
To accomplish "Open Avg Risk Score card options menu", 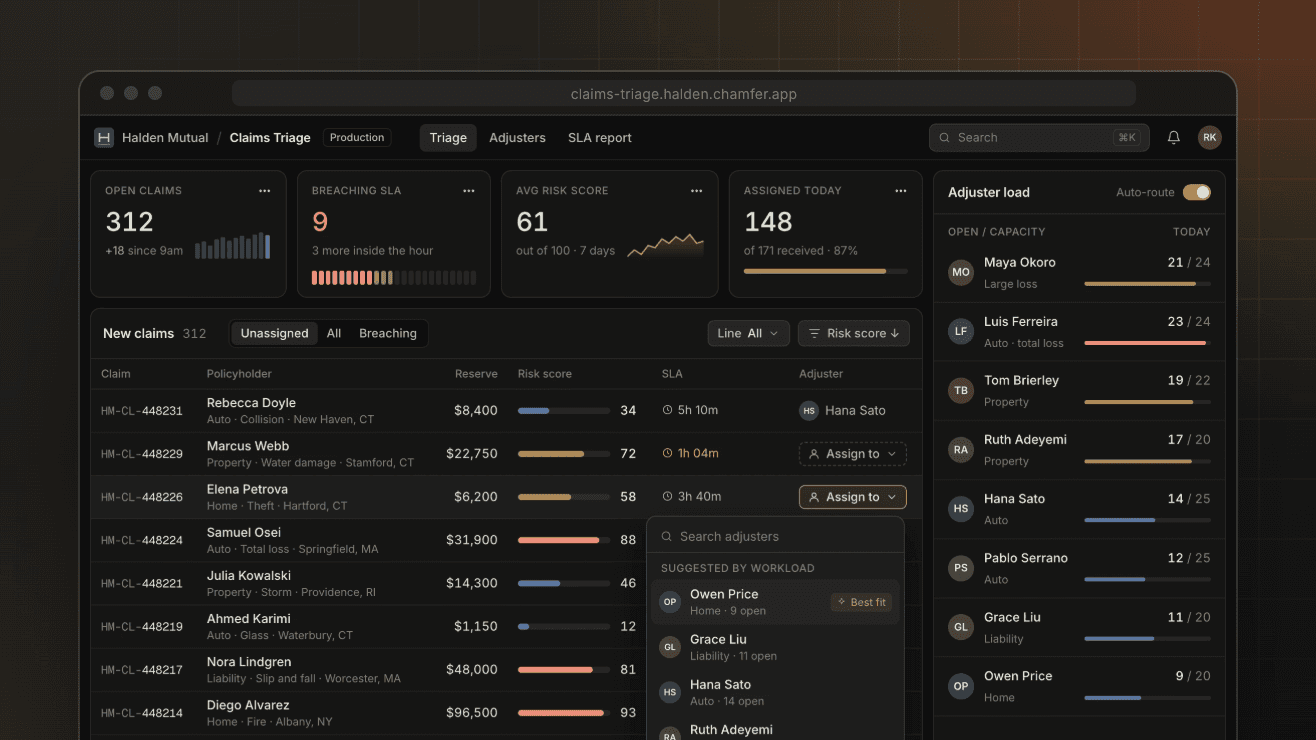I will point(697,191).
